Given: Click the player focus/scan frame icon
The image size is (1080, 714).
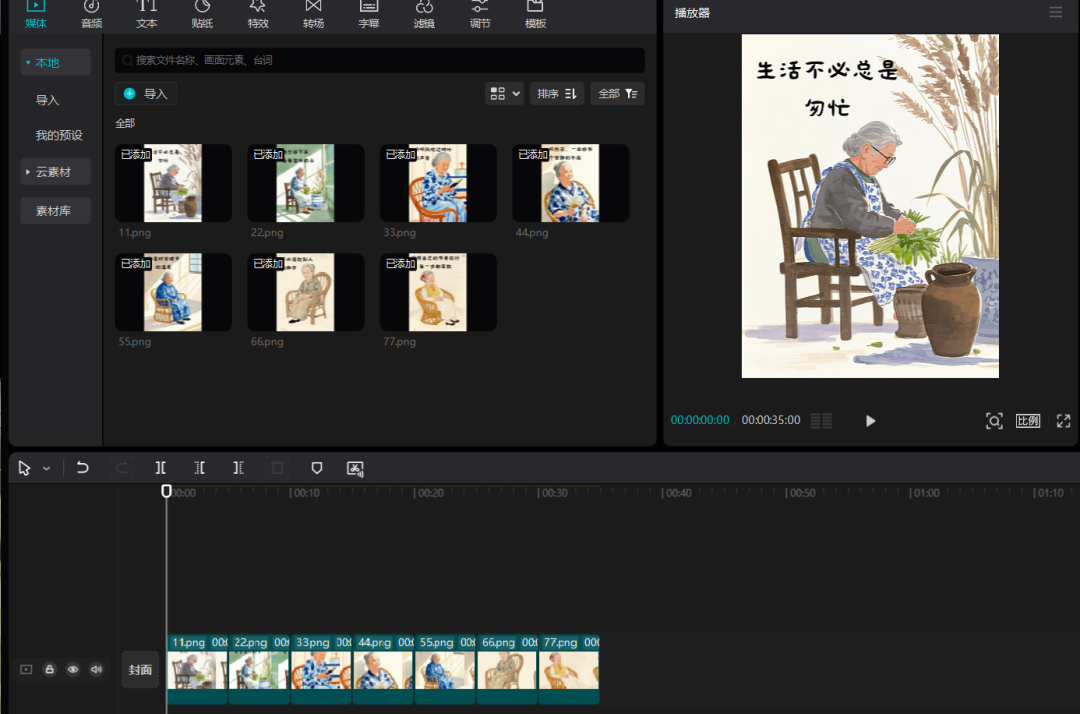Looking at the screenshot, I should pyautogui.click(x=994, y=421).
